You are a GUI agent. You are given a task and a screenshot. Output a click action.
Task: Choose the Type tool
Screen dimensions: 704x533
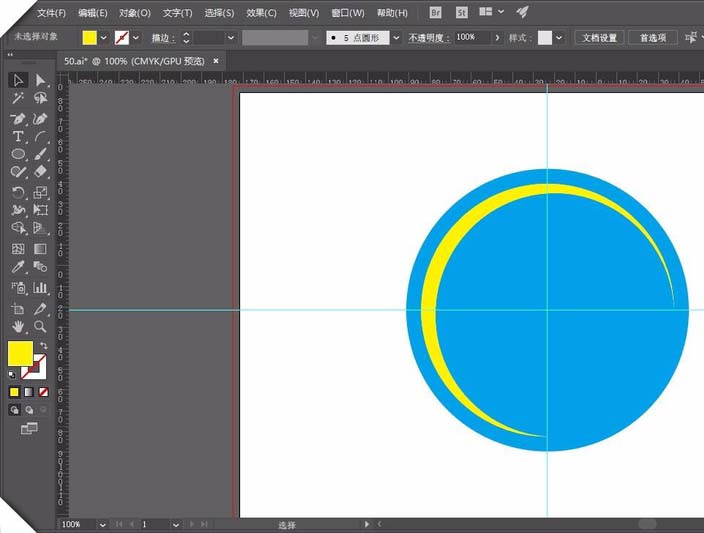[18, 137]
